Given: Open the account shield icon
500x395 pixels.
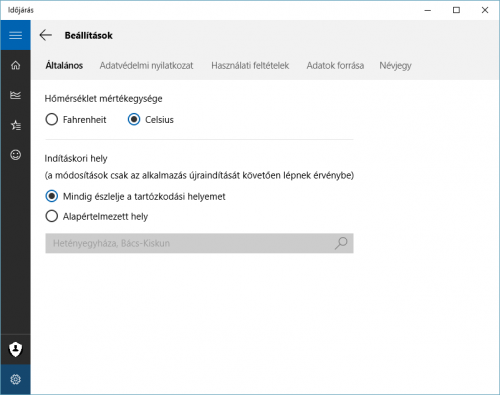Looking at the screenshot, I should (x=15, y=349).
